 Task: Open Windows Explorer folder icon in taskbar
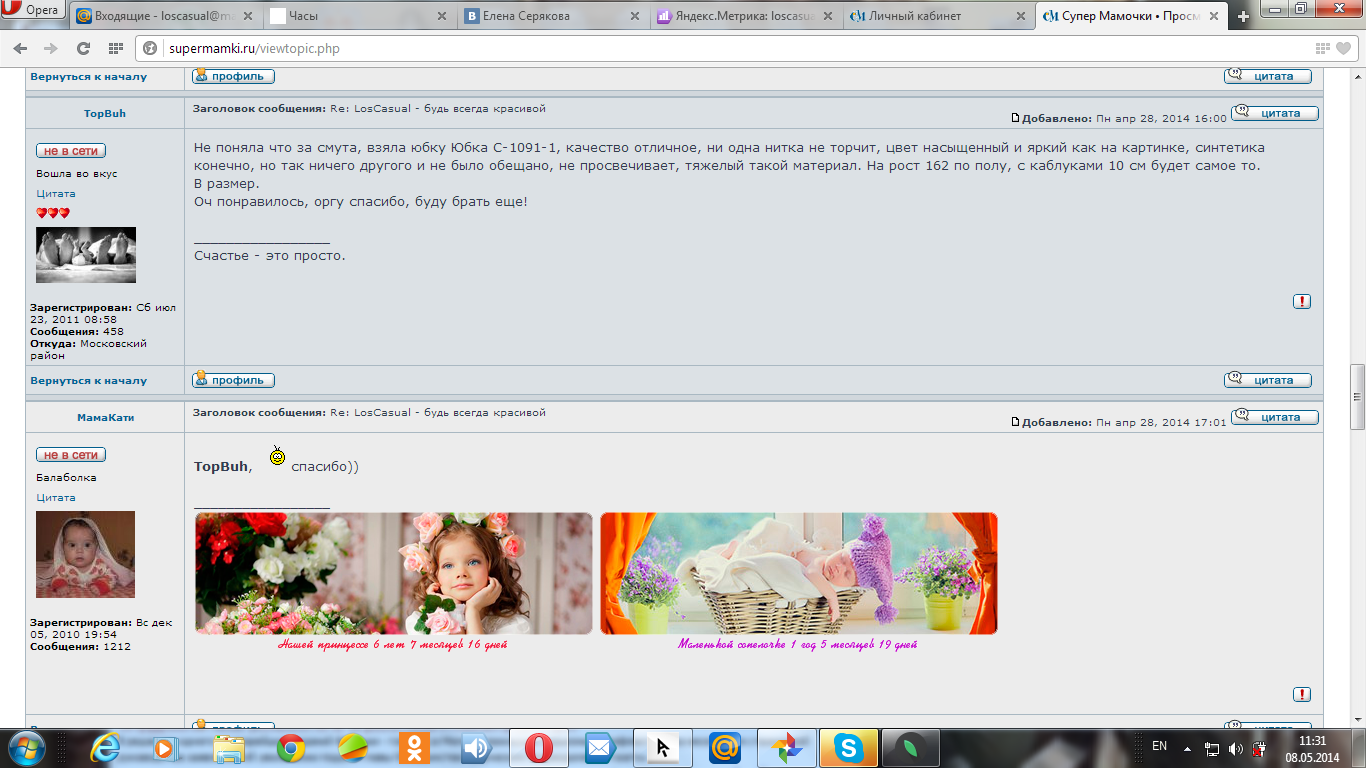(x=229, y=748)
